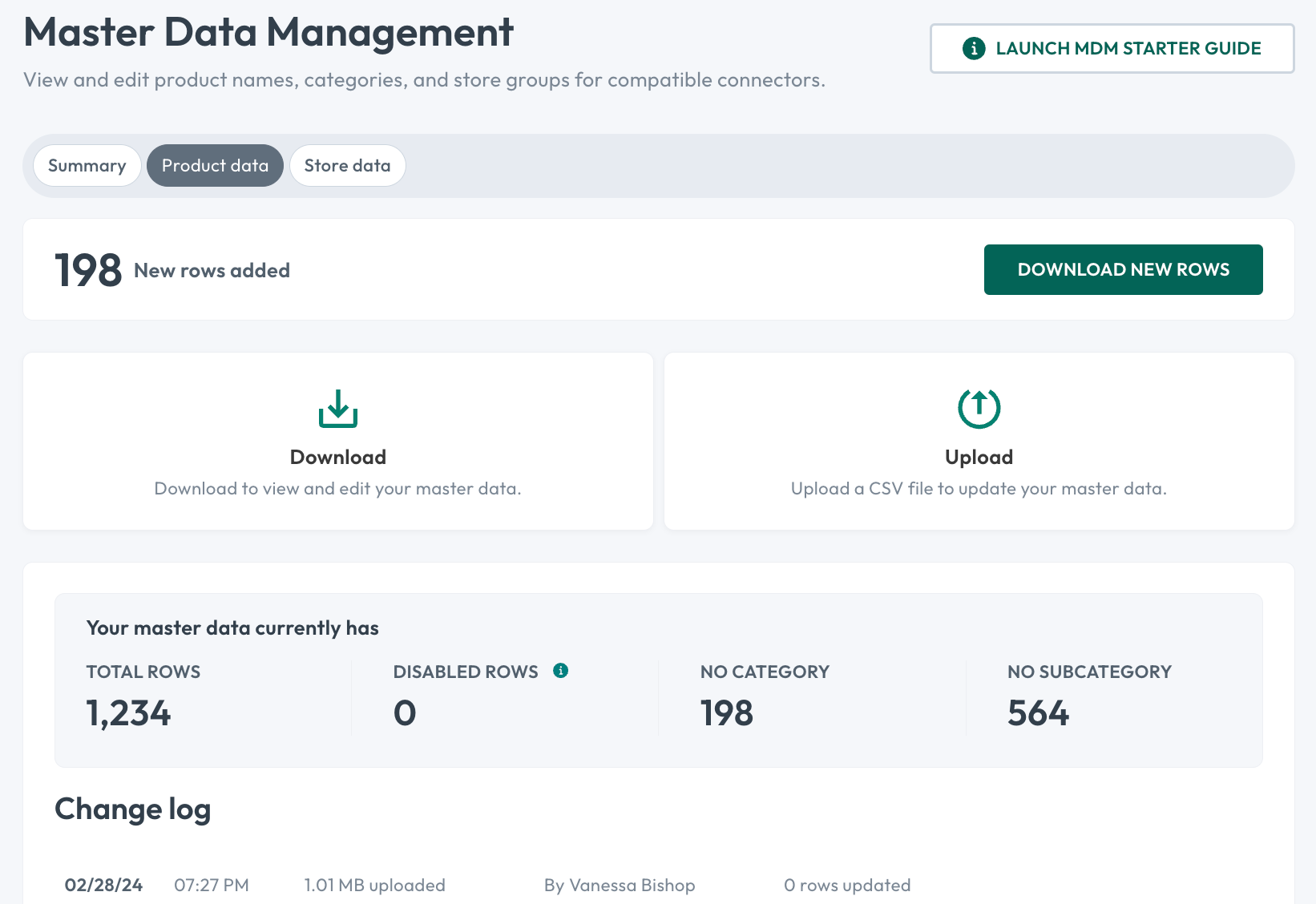Click the circular upload arrow icon
Image resolution: width=1316 pixels, height=904 pixels.
(x=979, y=408)
